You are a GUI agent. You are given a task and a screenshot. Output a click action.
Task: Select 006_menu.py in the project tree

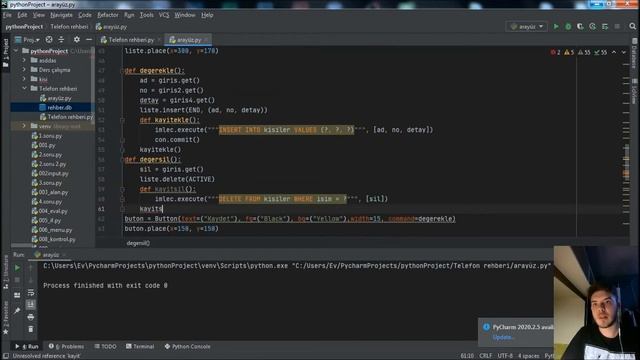click(x=55, y=230)
